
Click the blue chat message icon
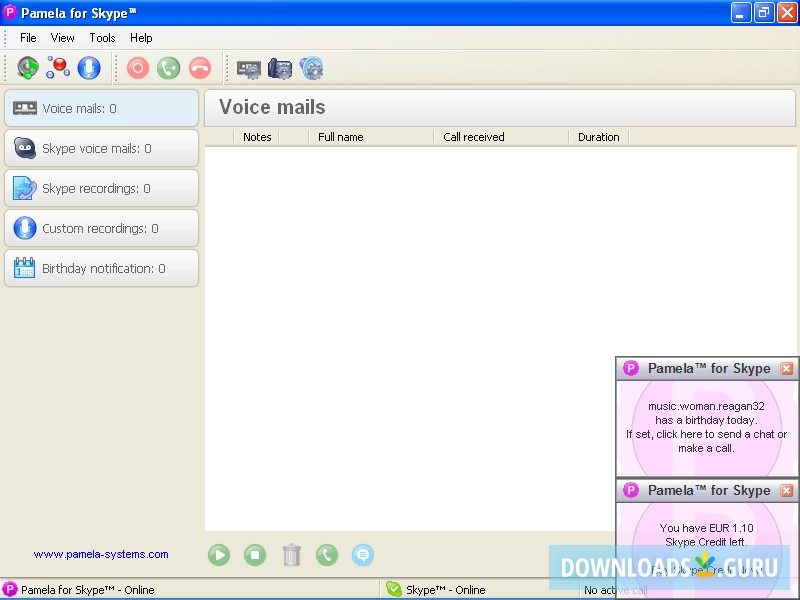(x=363, y=555)
